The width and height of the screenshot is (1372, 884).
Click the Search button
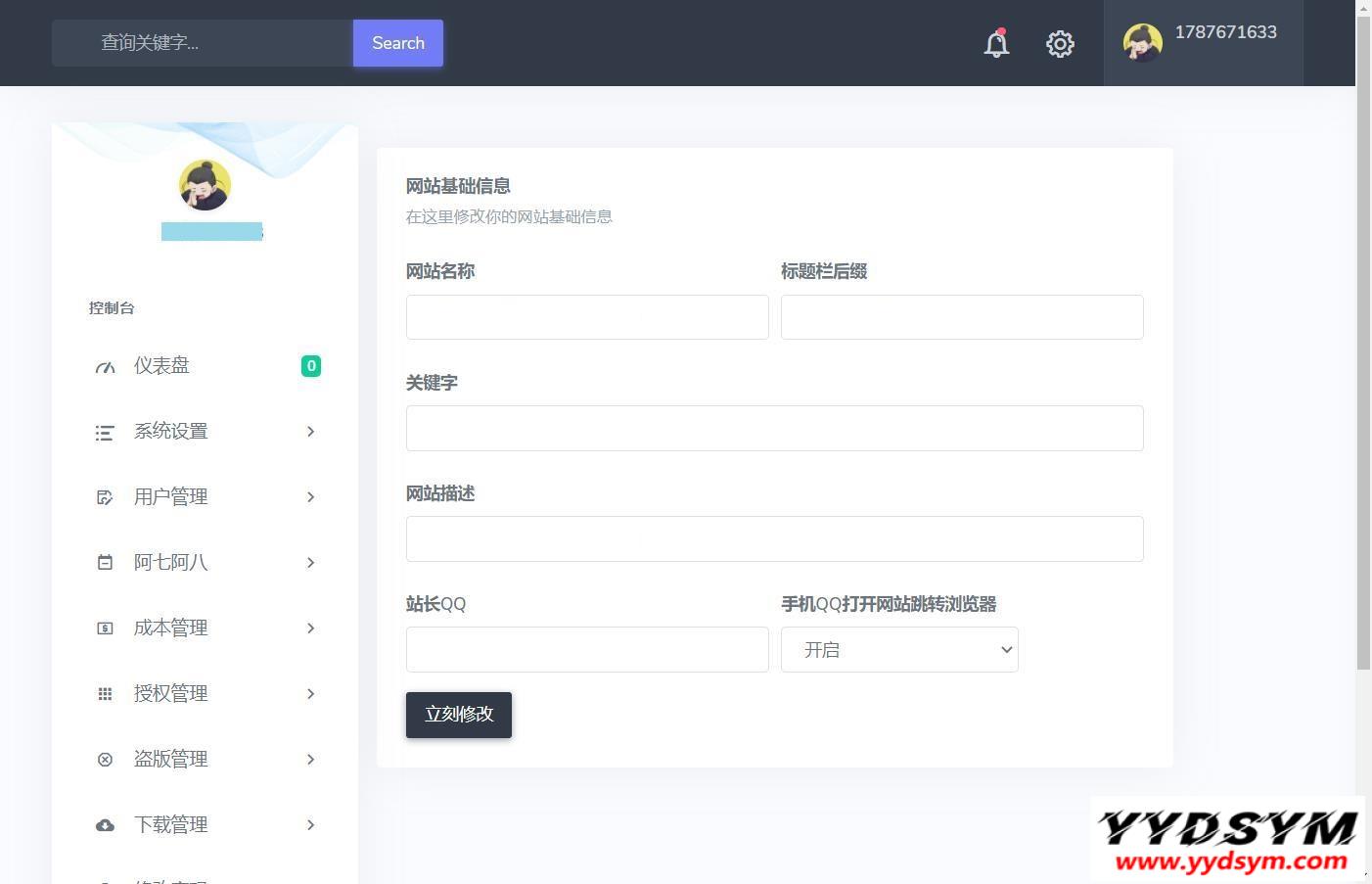[397, 43]
